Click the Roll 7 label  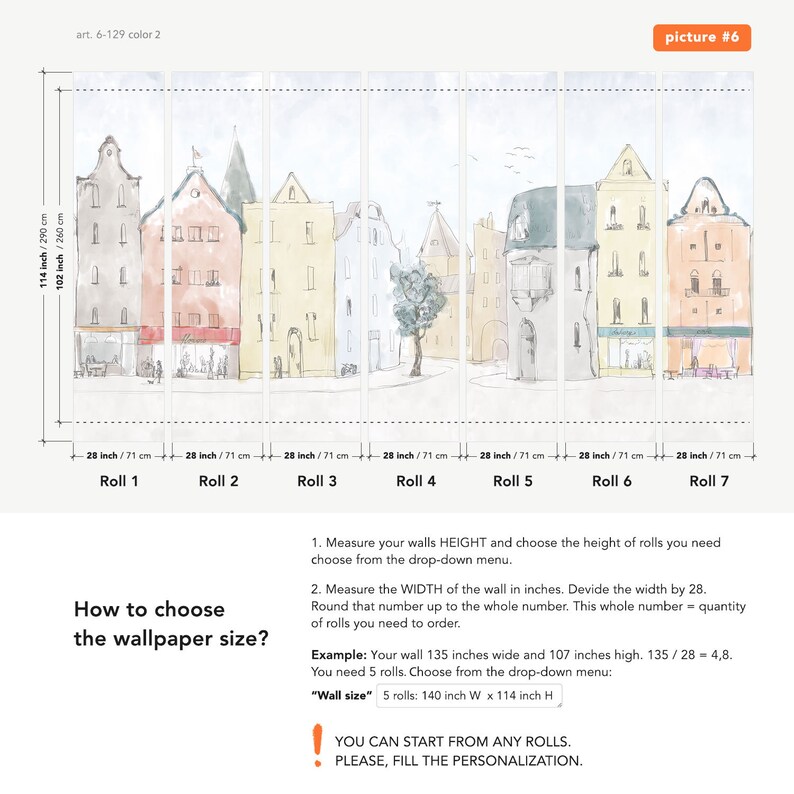(x=709, y=481)
